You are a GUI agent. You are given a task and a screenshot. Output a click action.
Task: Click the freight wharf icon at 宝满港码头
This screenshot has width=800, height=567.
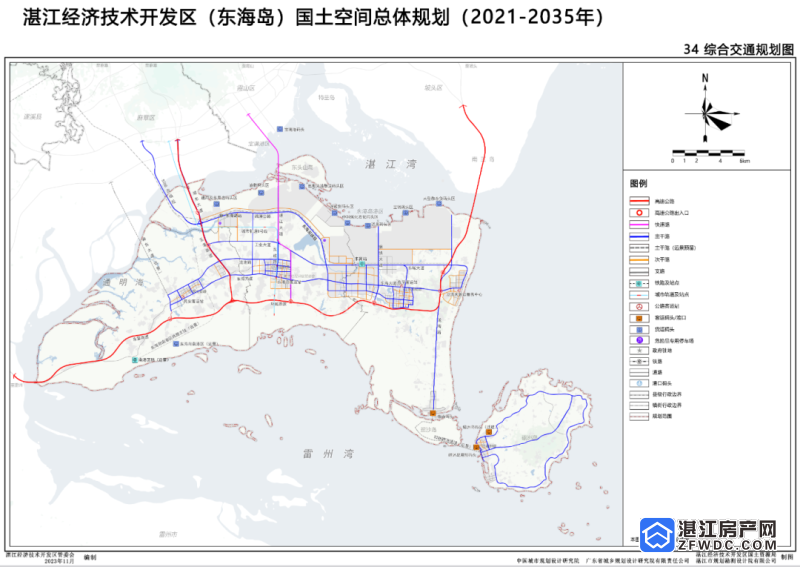(x=280, y=129)
